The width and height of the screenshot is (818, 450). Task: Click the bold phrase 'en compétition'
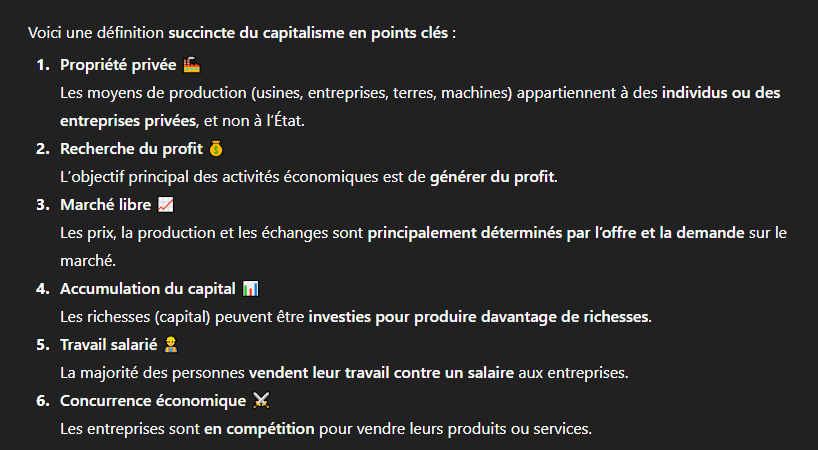click(259, 429)
